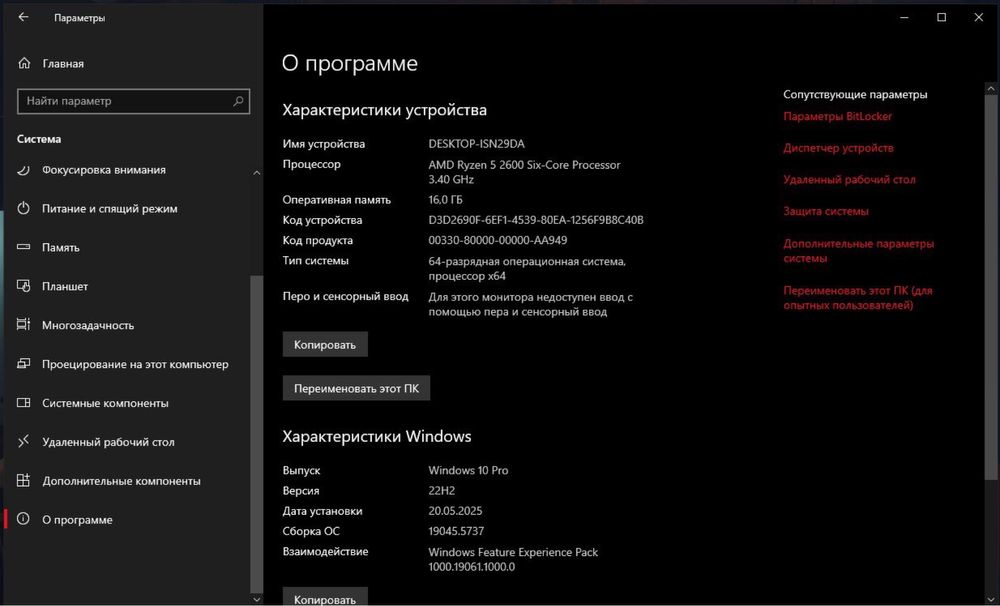Viewport: 1000px width, 606px height.
Task: Click the 16.0 ГБ memory value
Action: 445,200
